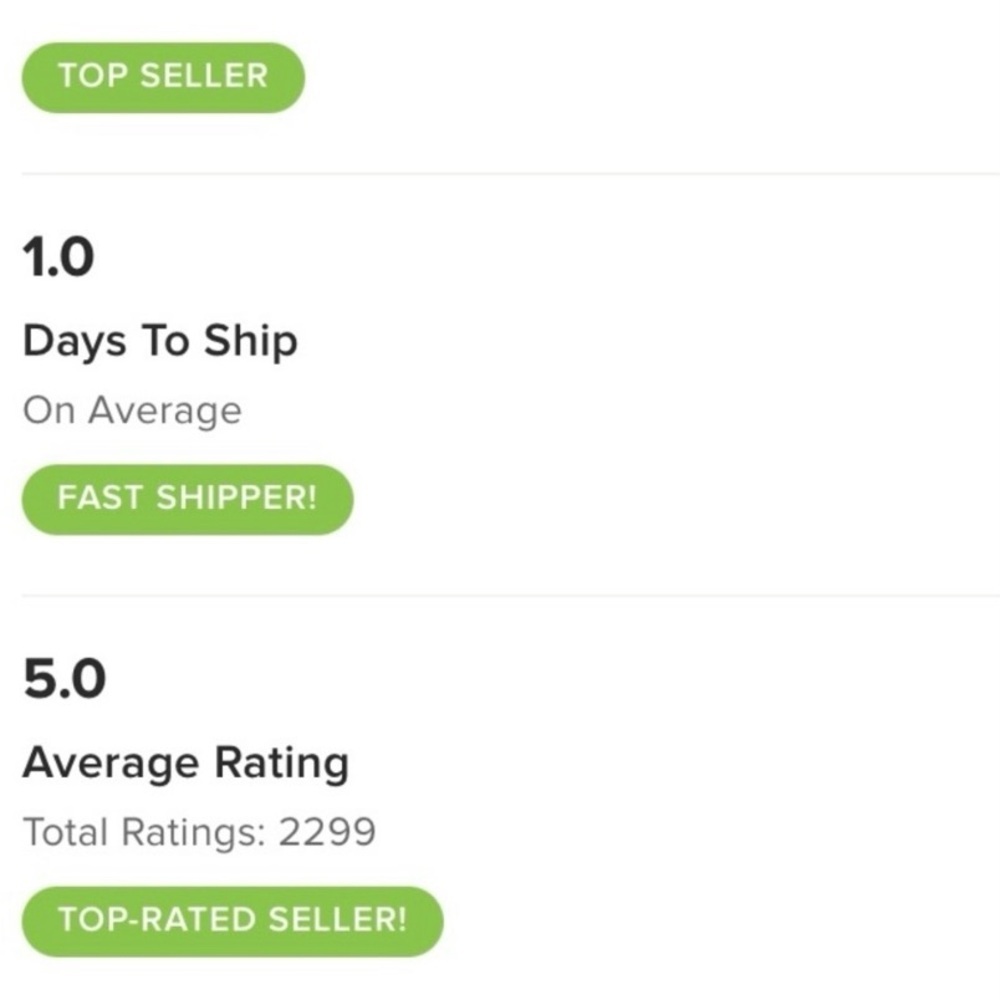Click the 1.0 days value
Viewport: 1000px width, 1000px height.
(x=58, y=258)
